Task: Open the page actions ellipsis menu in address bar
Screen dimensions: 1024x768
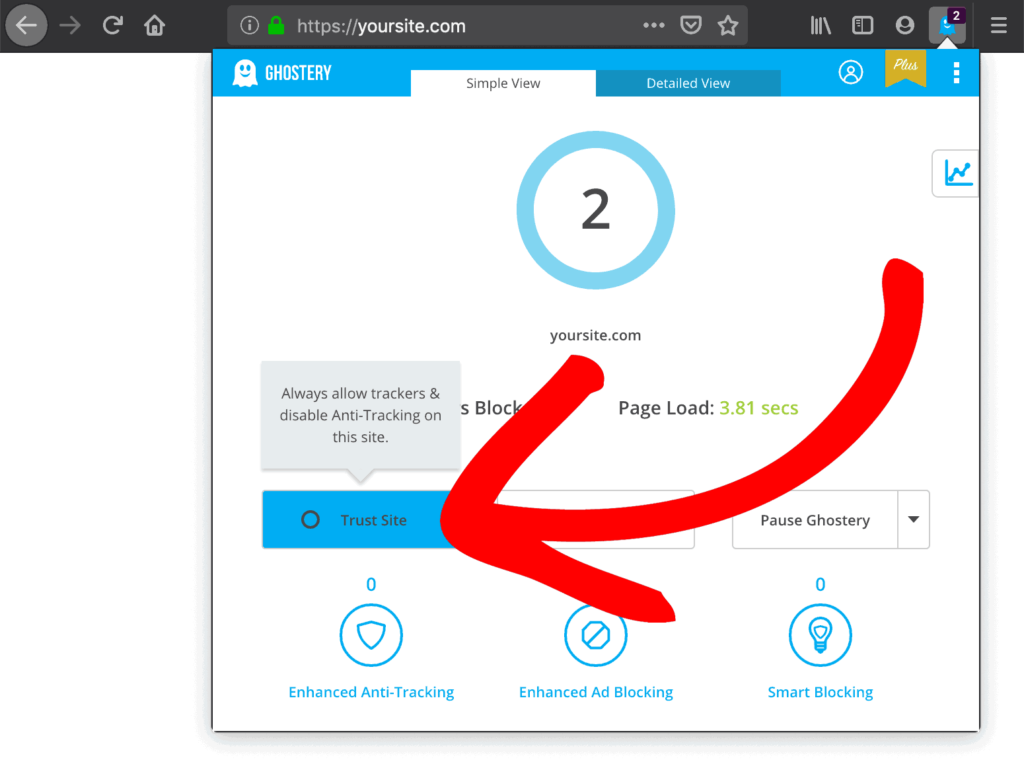Action: pos(652,25)
